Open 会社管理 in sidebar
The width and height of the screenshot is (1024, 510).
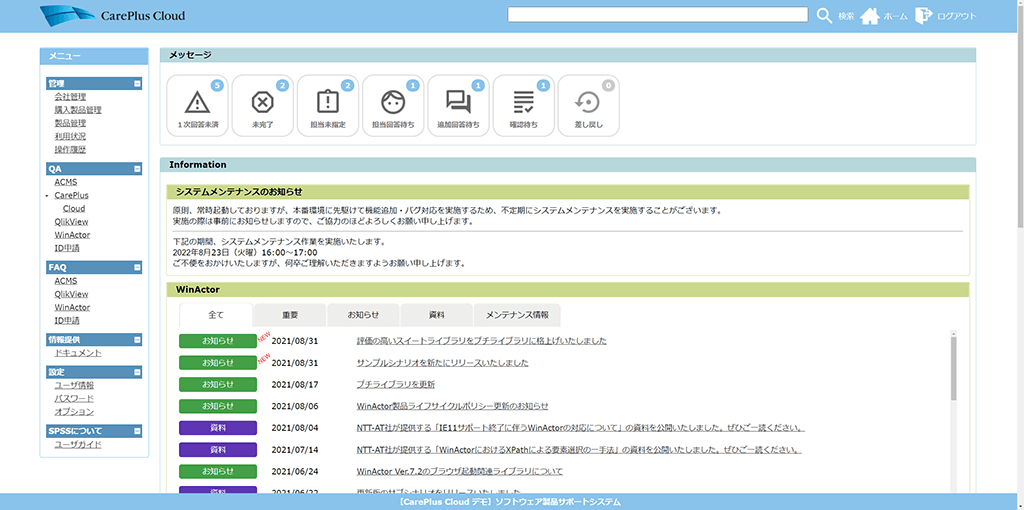click(x=71, y=97)
